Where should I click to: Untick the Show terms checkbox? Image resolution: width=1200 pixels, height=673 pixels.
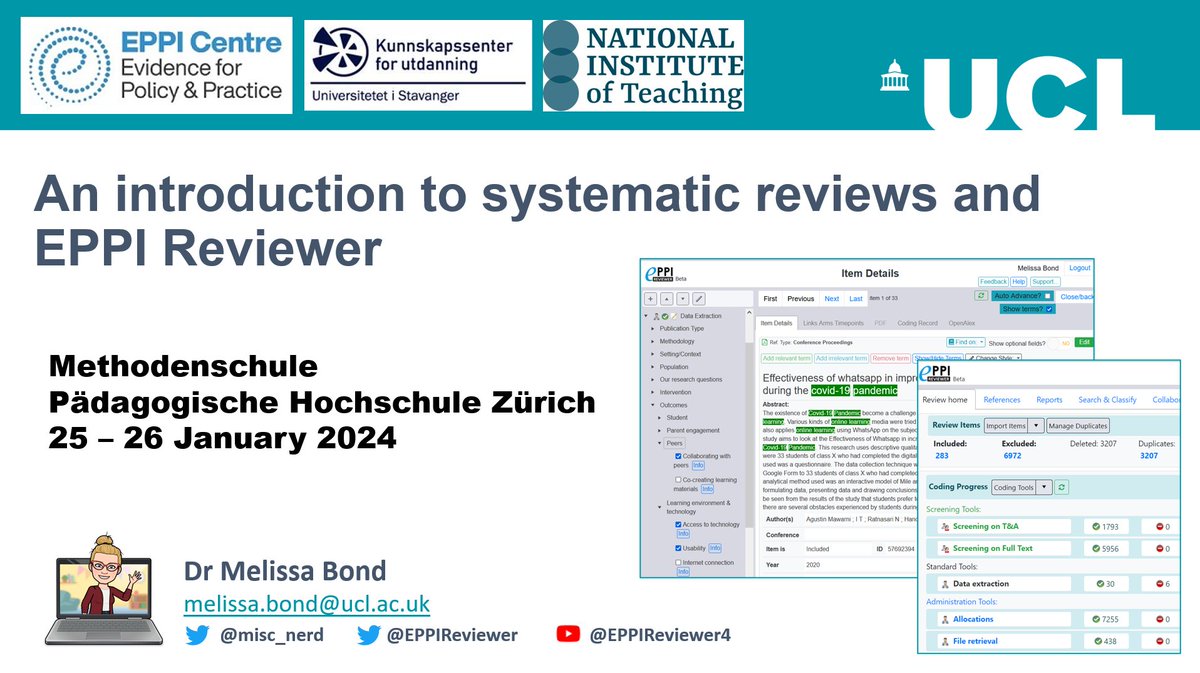pos(1049,309)
